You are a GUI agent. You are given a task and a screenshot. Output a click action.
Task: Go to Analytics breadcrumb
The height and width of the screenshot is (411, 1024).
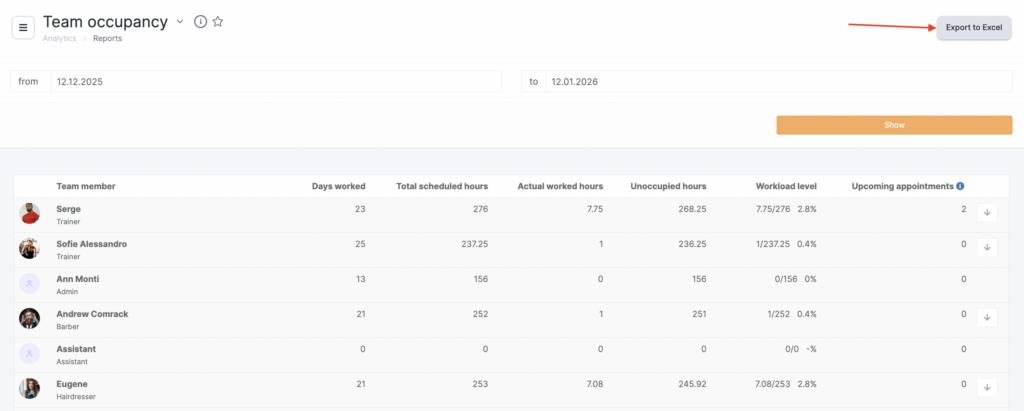(59, 38)
